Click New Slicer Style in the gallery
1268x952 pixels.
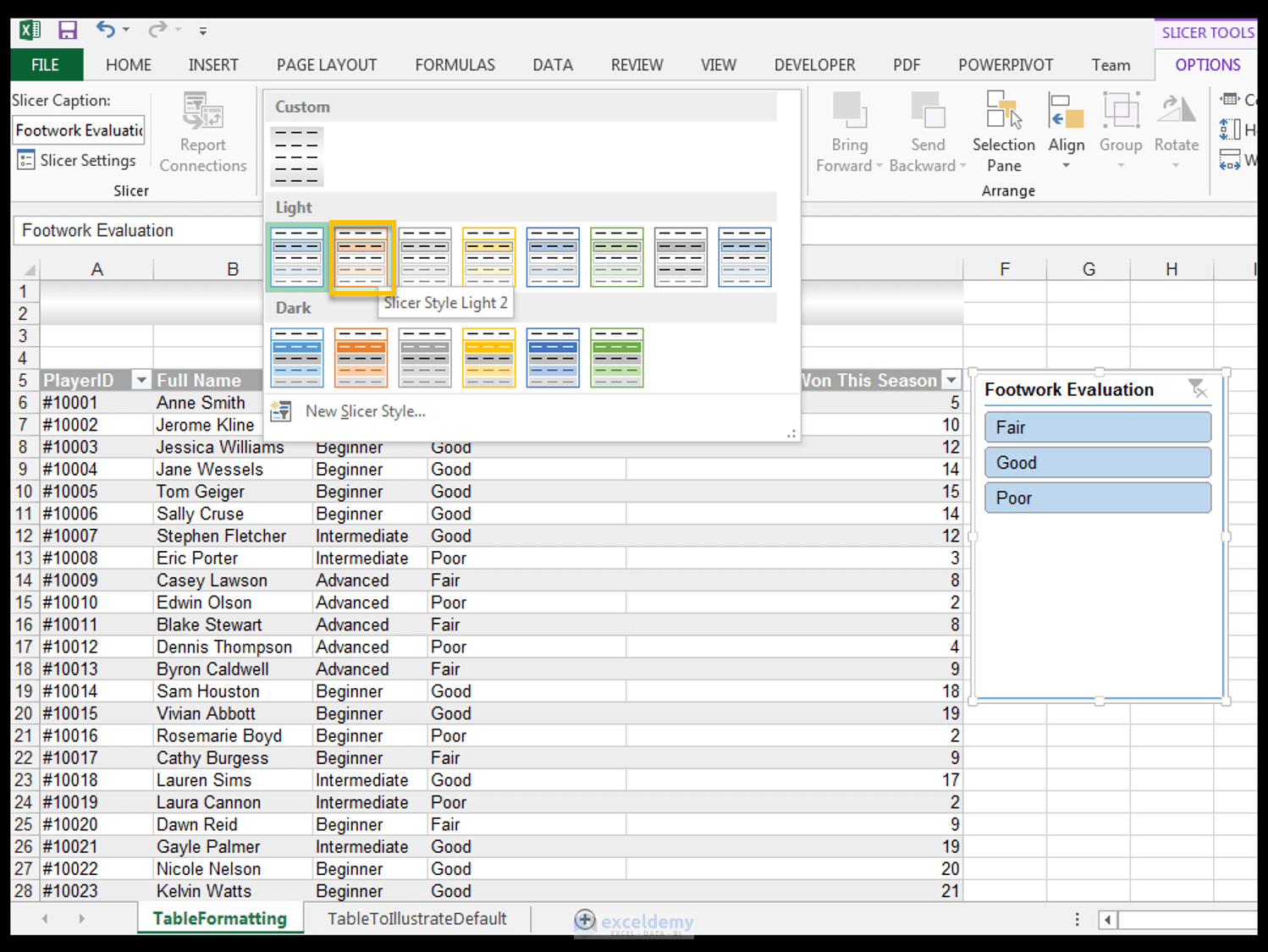[365, 411]
